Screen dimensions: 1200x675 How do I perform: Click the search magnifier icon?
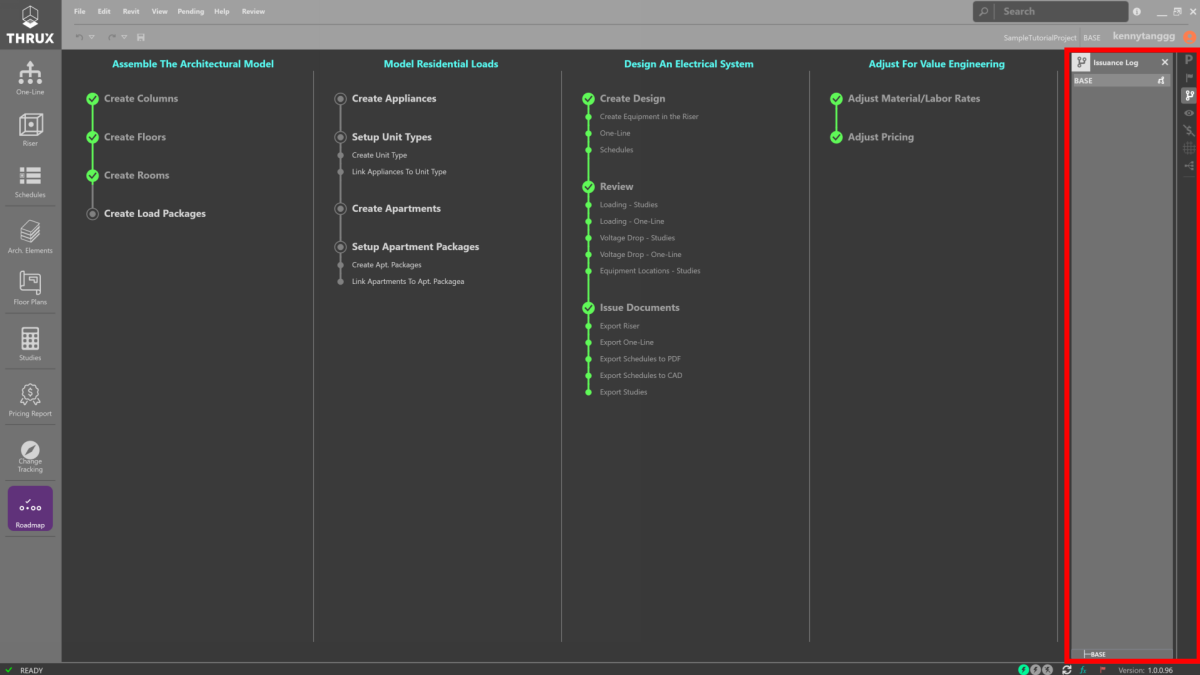(x=983, y=11)
